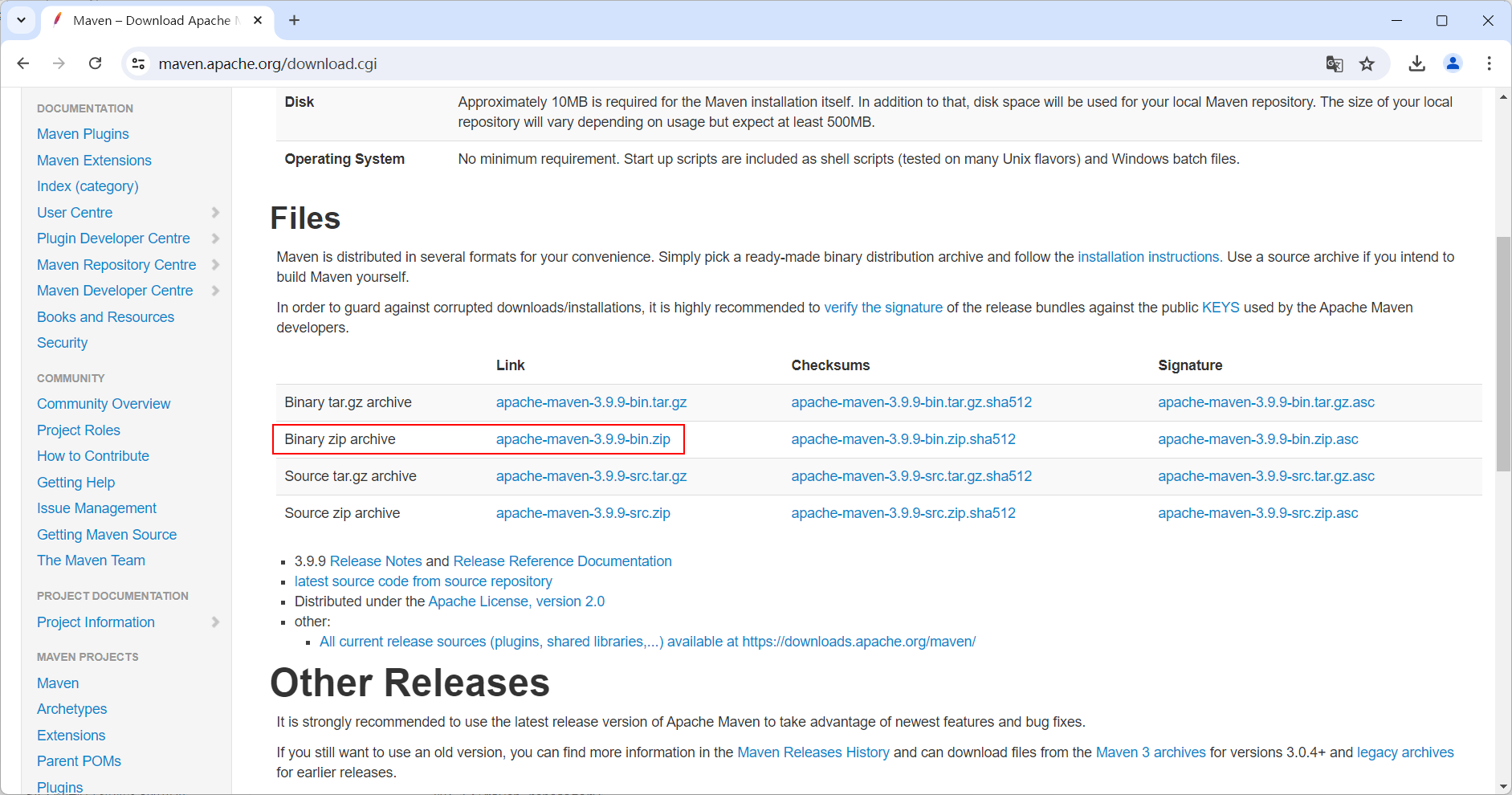Open Getting Help sidebar link
This screenshot has height=795, width=1512.
(75, 483)
